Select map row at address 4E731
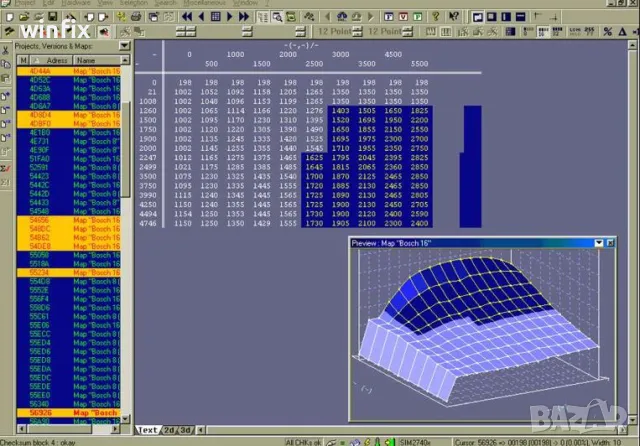The height and width of the screenshot is (446, 640). pyautogui.click(x=69, y=141)
